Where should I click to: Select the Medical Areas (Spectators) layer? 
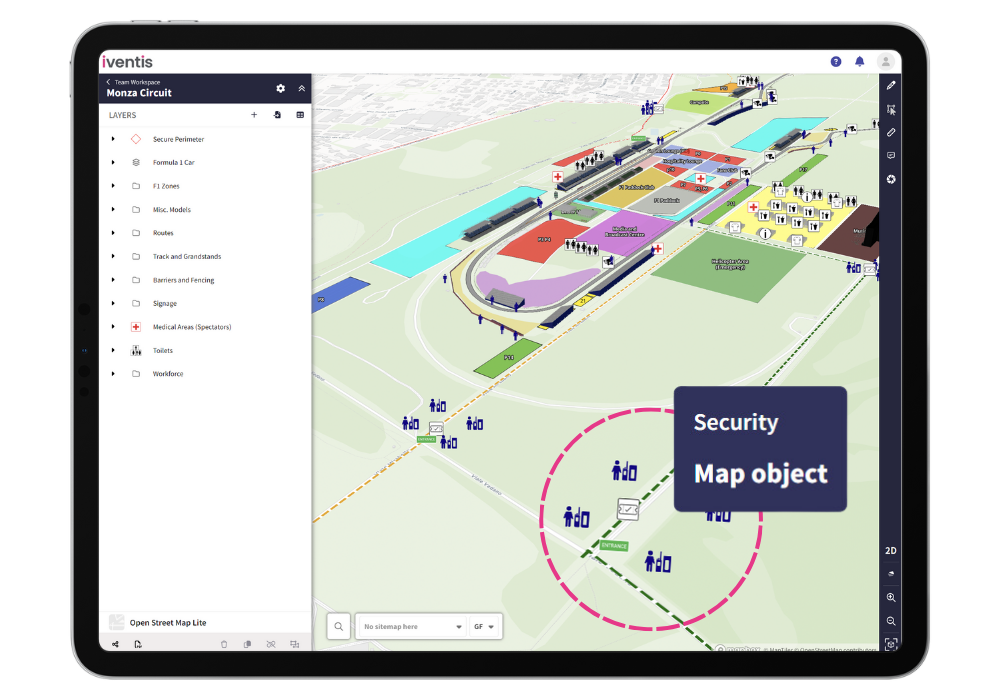[x=192, y=327]
